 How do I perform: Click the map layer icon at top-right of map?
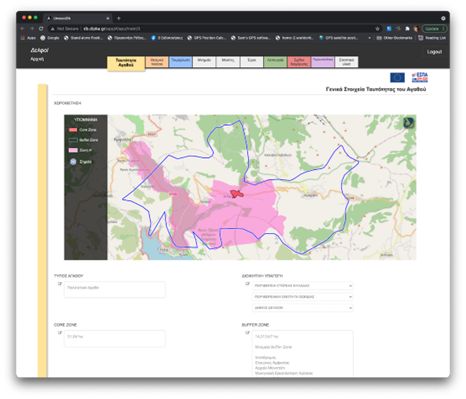click(409, 123)
